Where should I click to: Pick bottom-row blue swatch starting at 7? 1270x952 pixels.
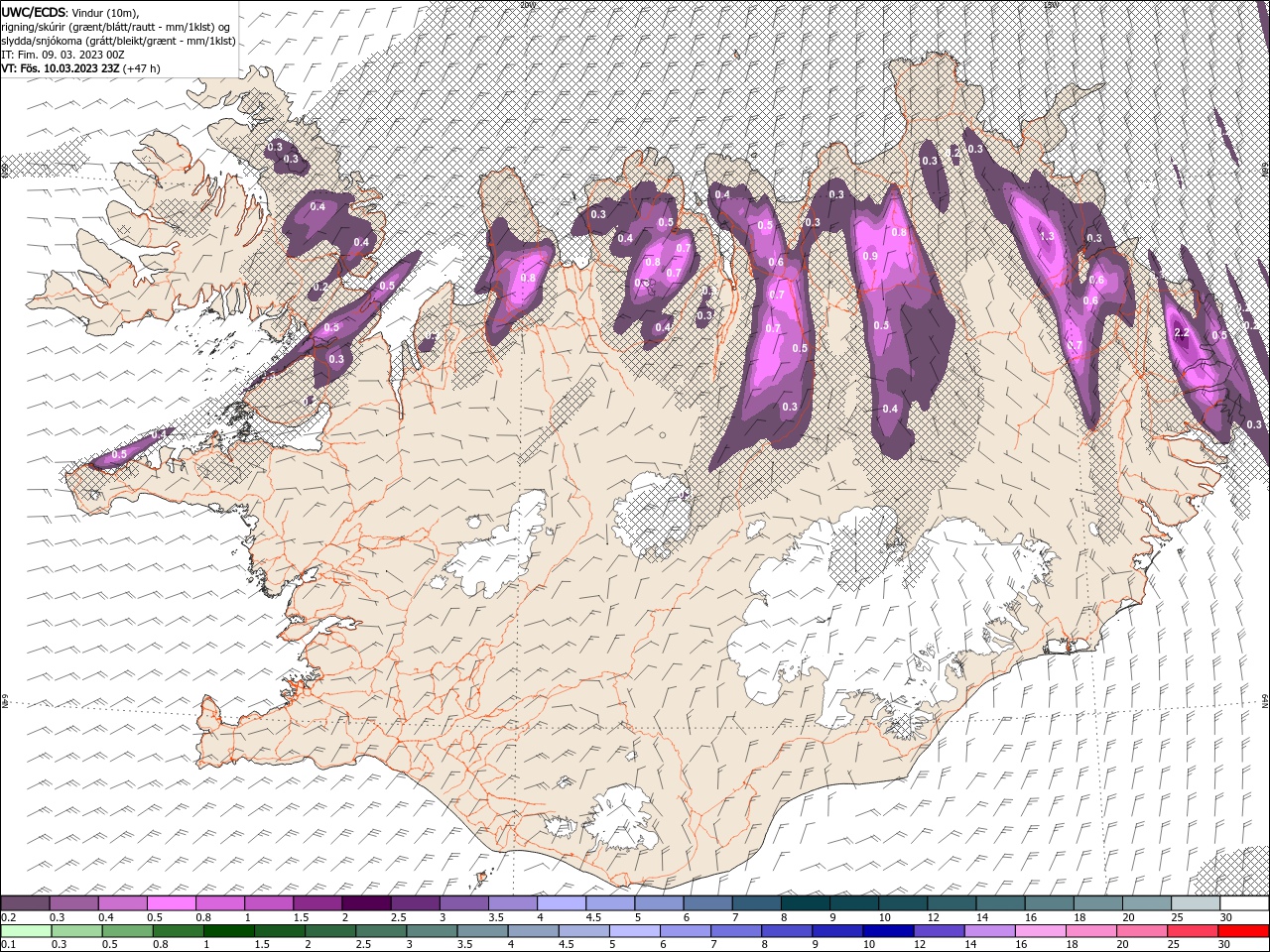pos(736,930)
